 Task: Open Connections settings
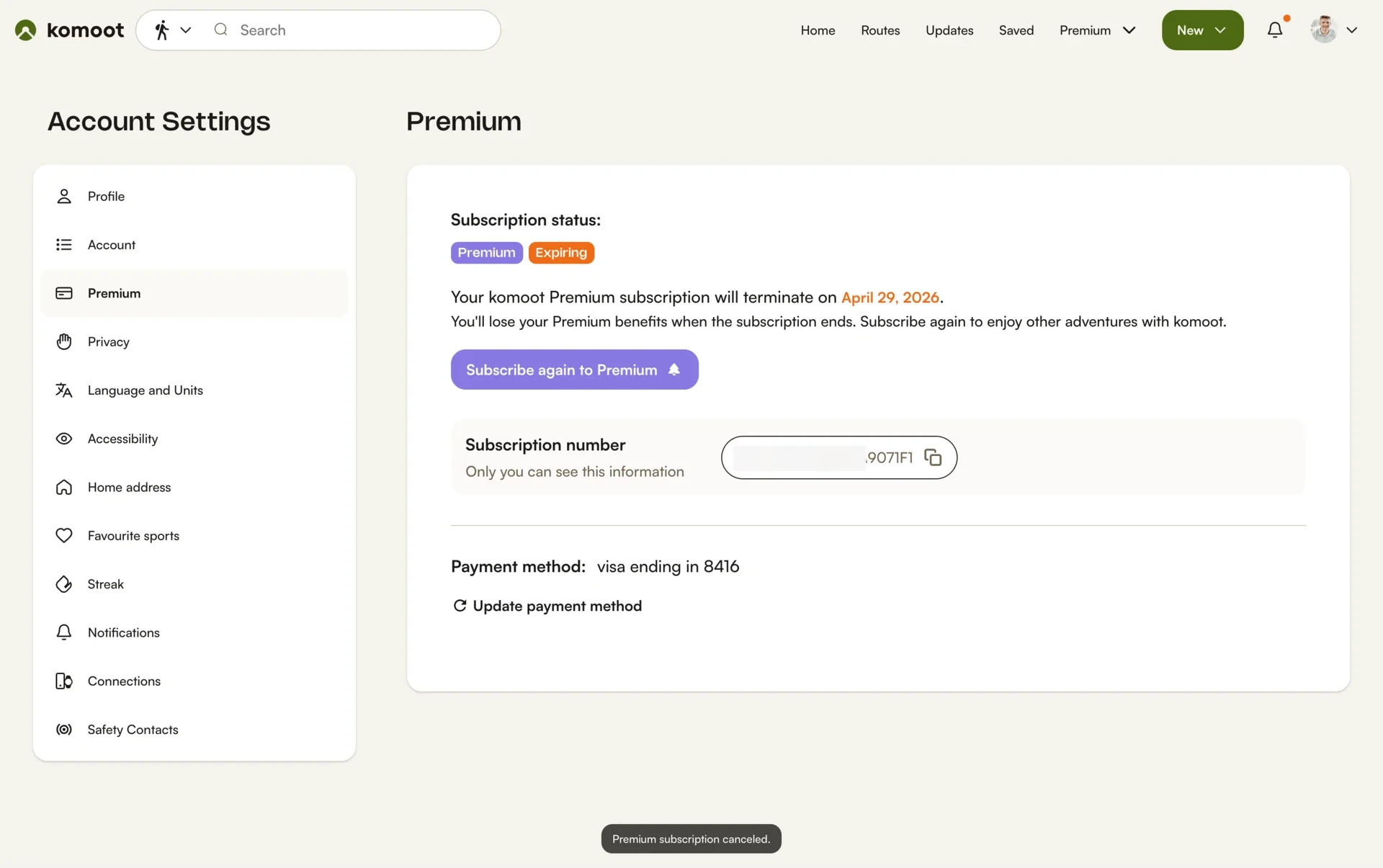(194, 681)
